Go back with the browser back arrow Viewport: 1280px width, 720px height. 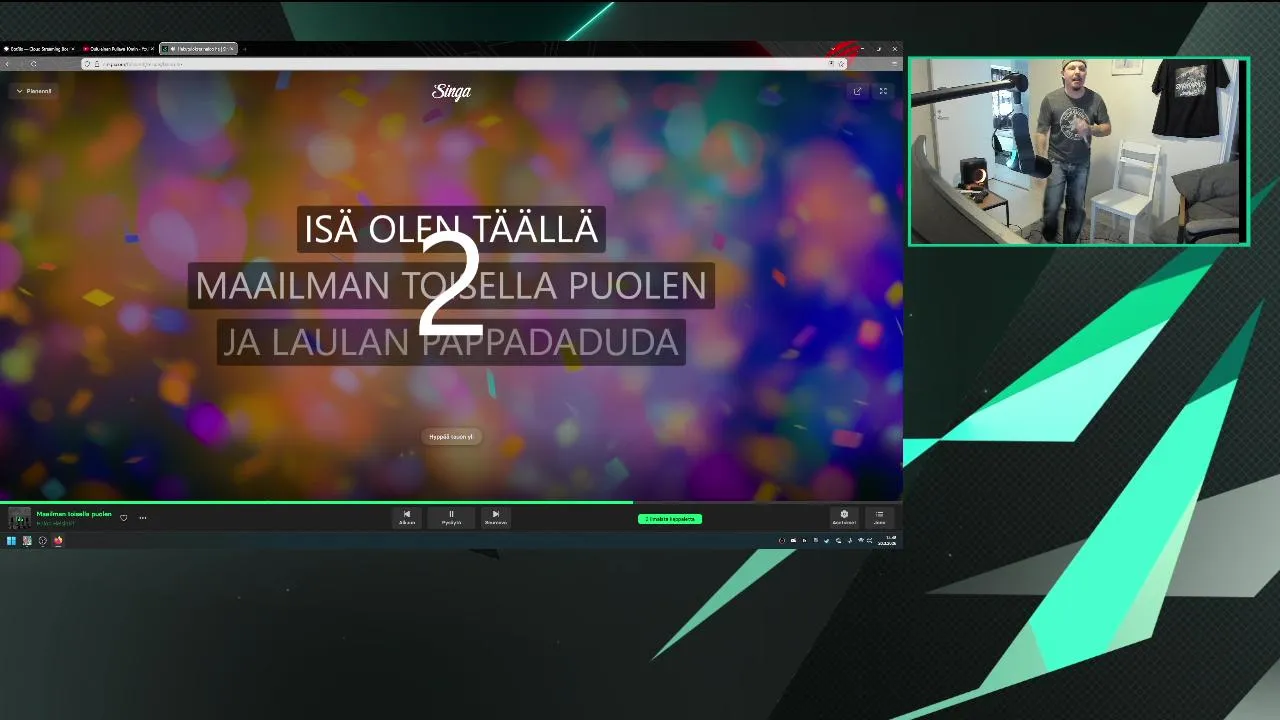[6, 64]
